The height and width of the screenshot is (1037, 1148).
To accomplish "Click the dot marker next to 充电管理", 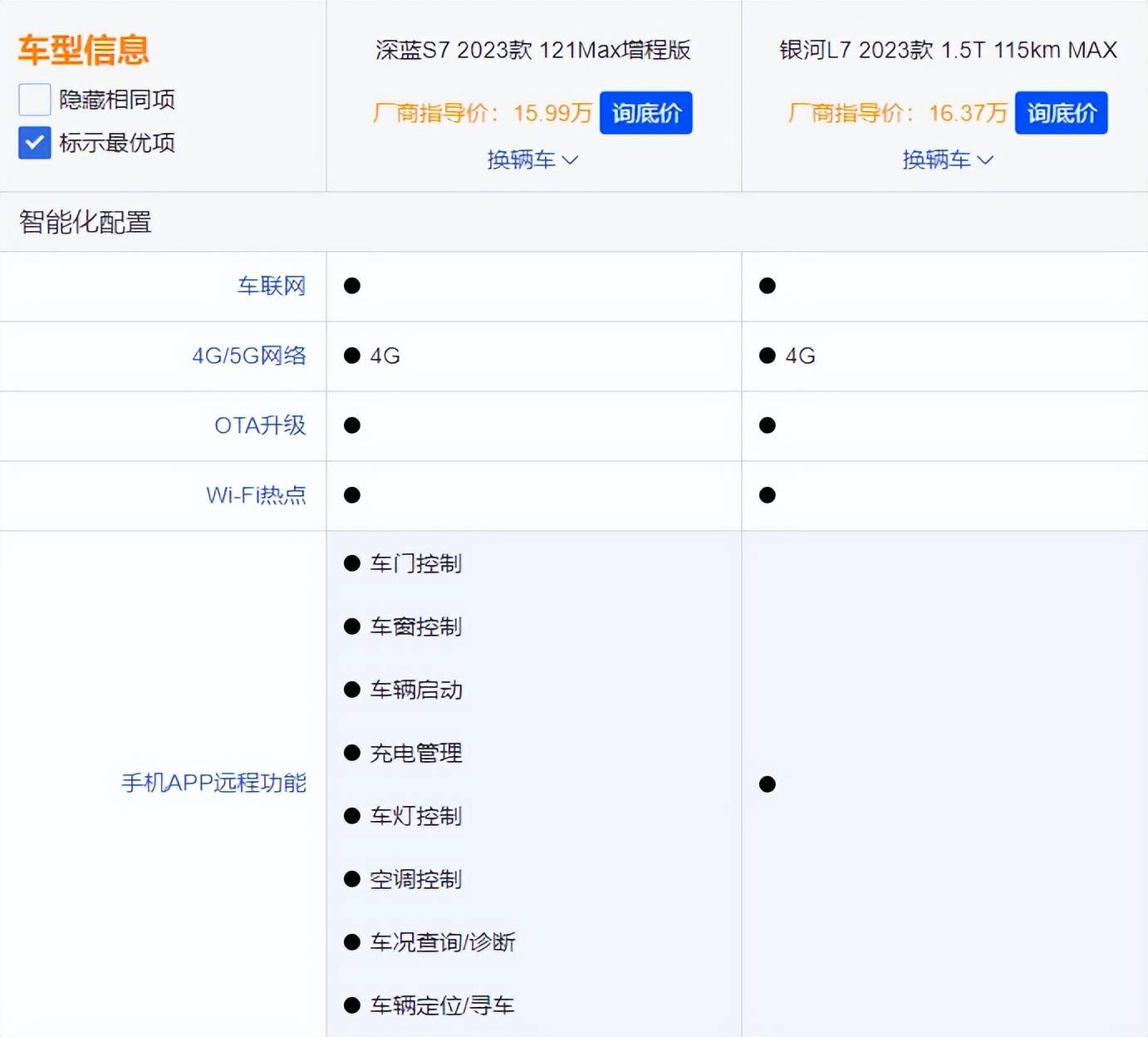I will click(x=351, y=753).
